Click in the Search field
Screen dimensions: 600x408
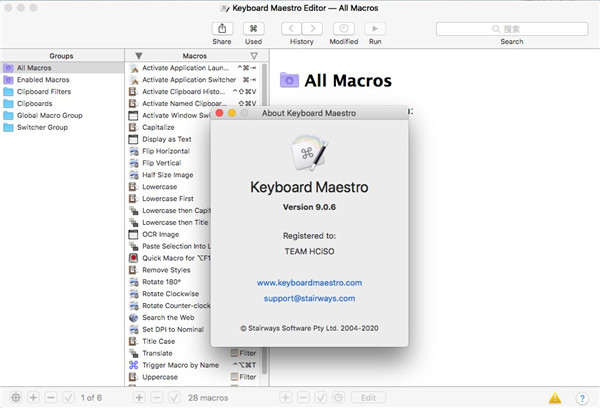[512, 29]
